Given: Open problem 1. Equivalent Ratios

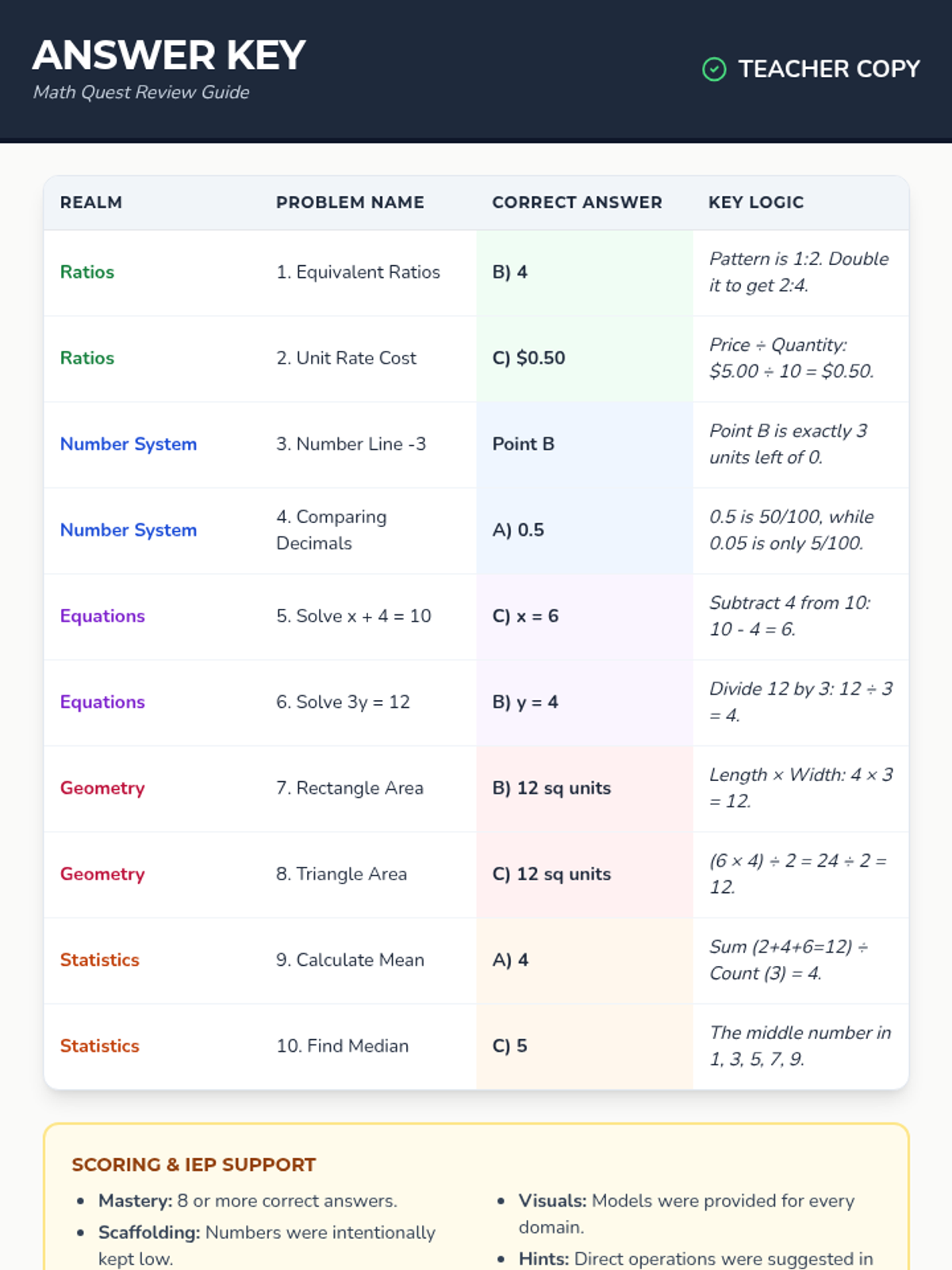Looking at the screenshot, I should click(358, 272).
